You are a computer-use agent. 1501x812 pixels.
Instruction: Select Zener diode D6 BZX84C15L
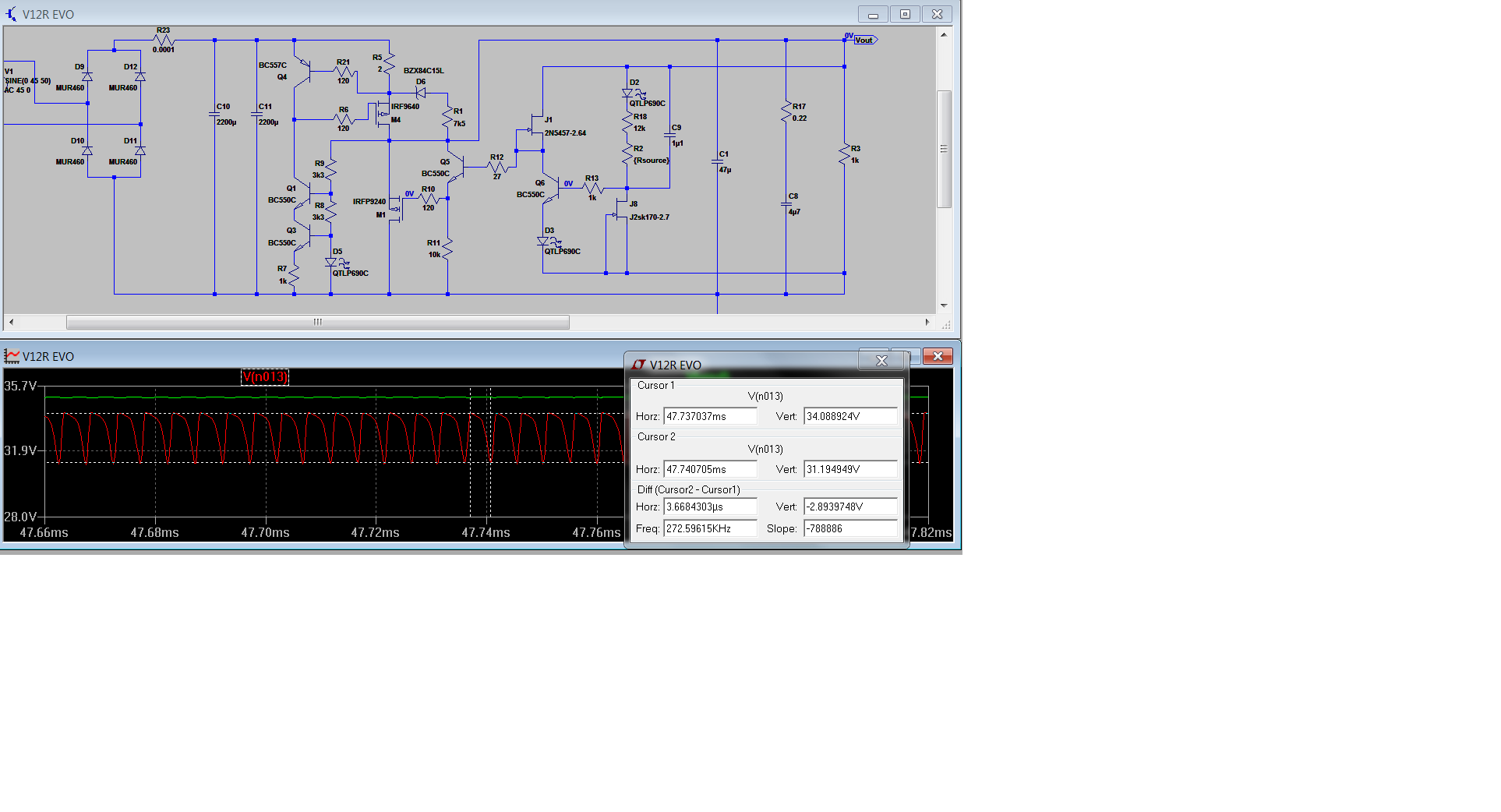coord(420,92)
